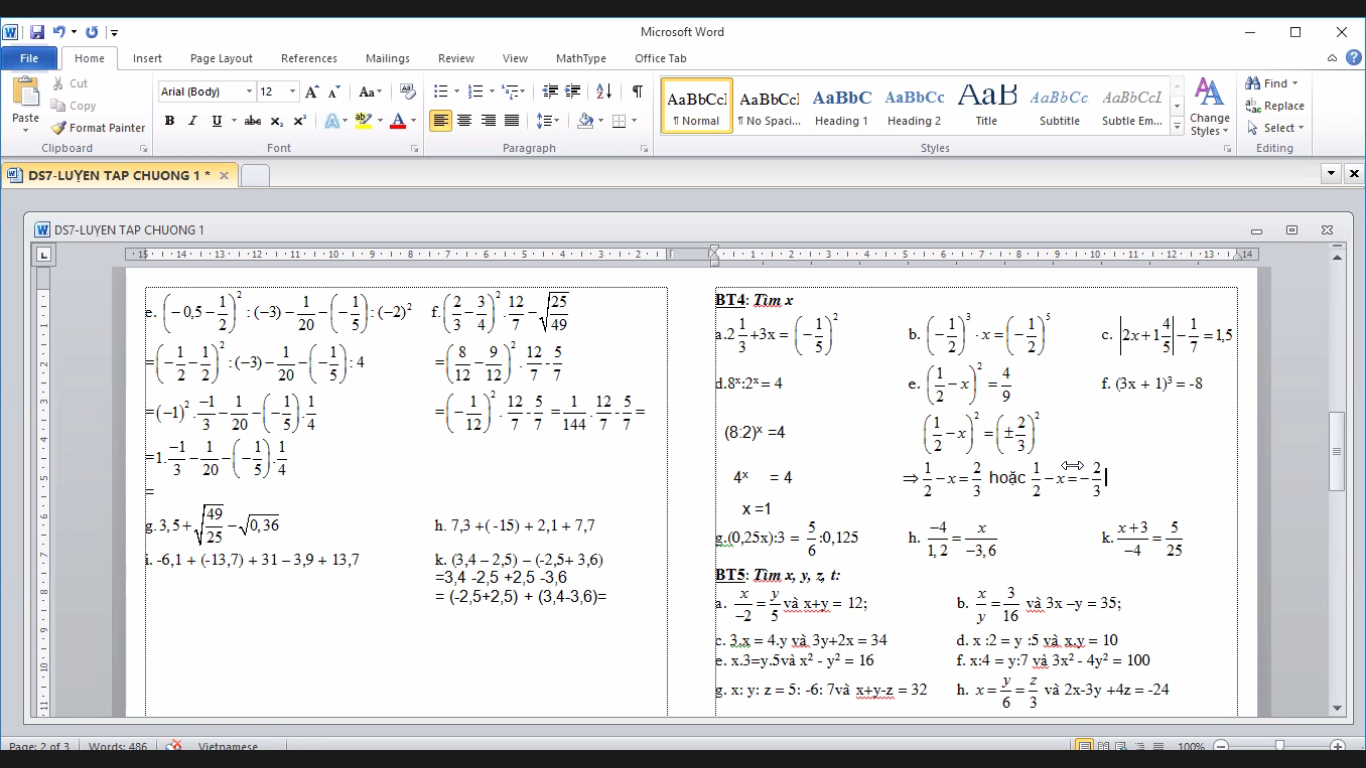
Task: Toggle Bold formatting
Action: coord(169,121)
